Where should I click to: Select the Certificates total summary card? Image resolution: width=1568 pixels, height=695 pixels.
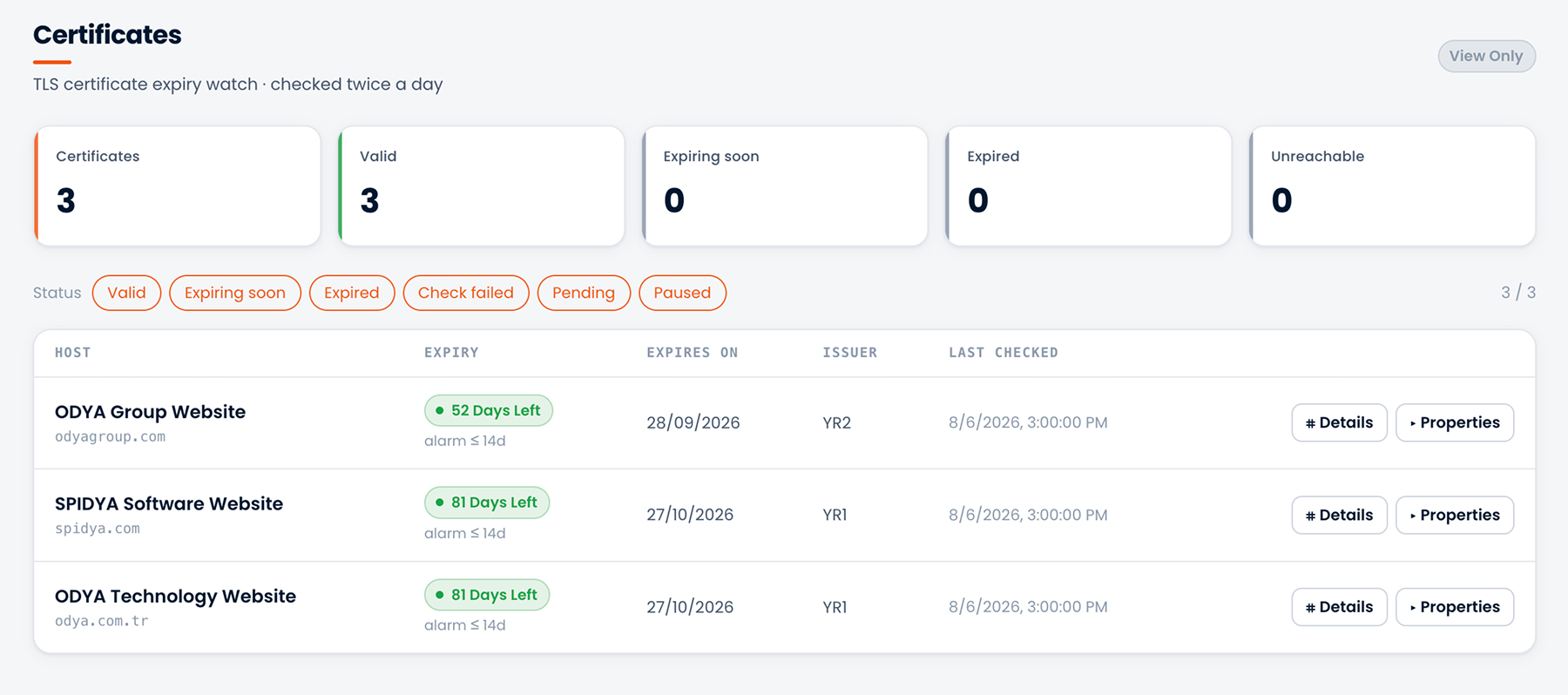pos(178,186)
